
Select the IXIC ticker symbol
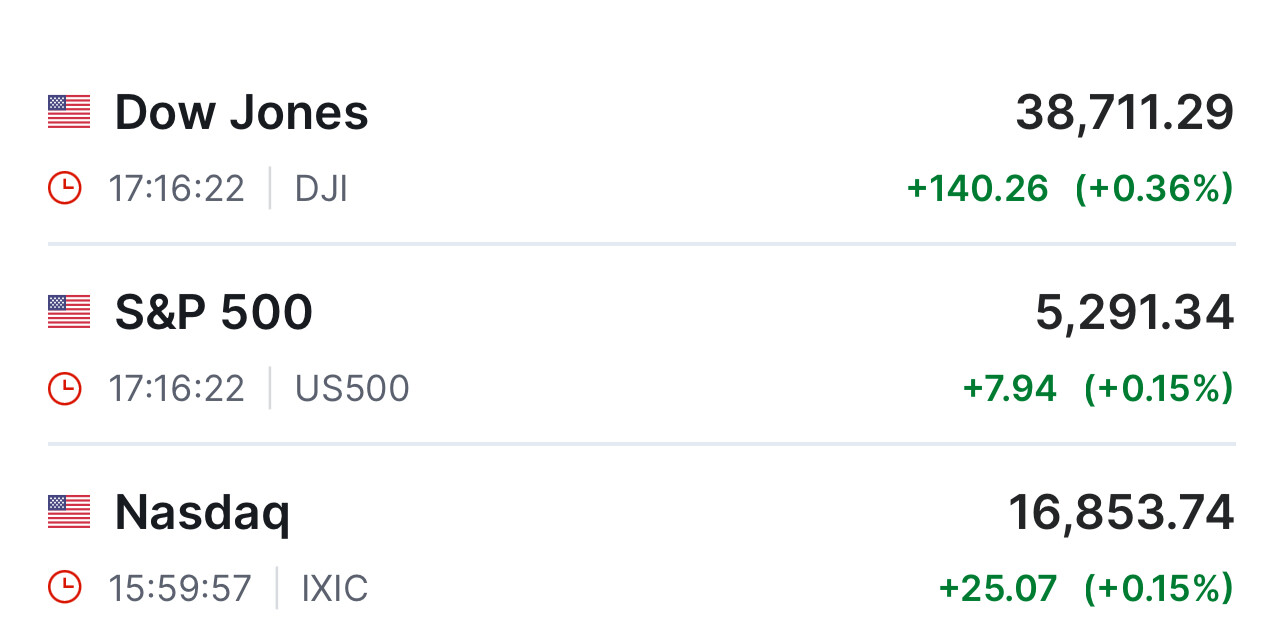pos(334,588)
